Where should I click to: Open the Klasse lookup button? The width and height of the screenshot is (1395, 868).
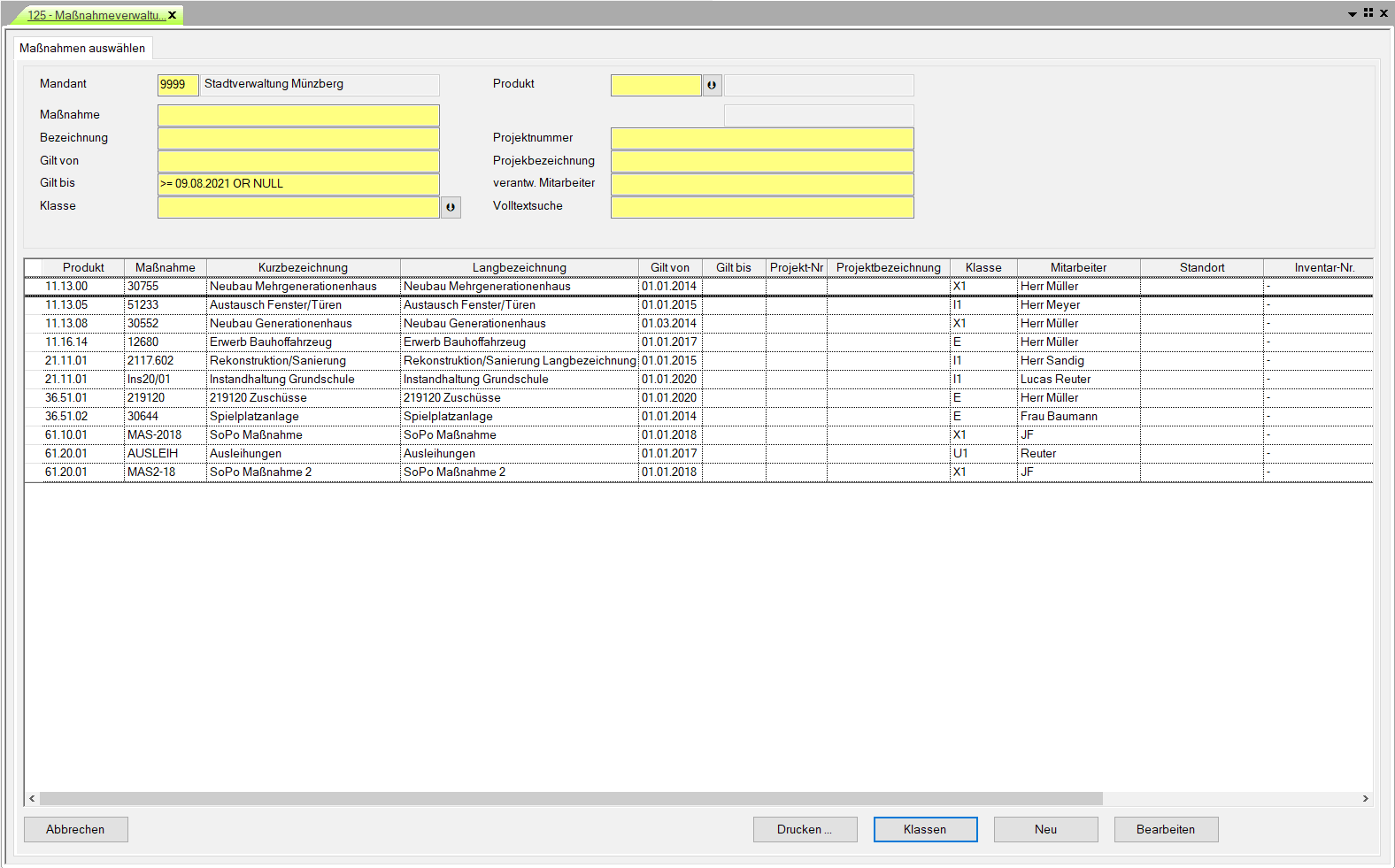click(x=451, y=207)
